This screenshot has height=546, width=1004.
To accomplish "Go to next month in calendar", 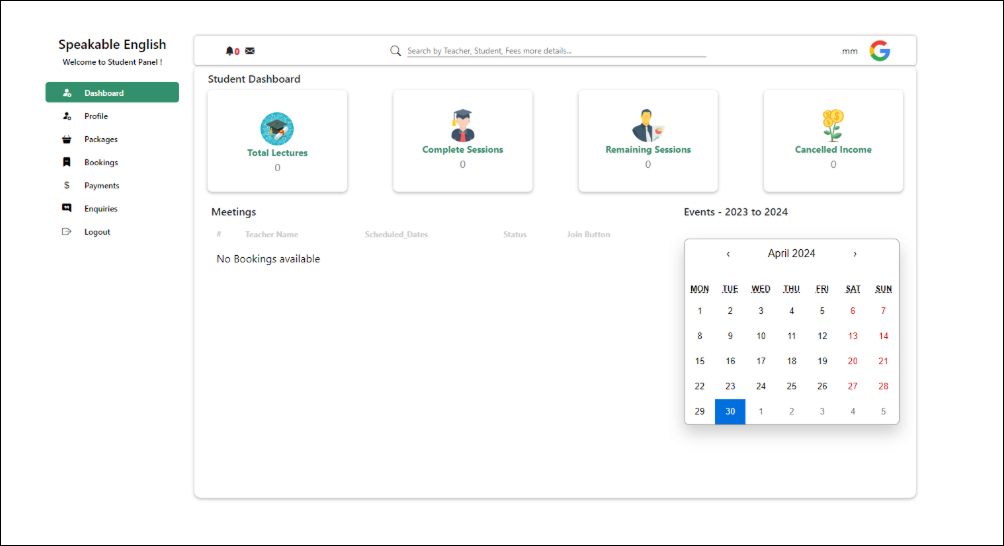I will point(855,254).
